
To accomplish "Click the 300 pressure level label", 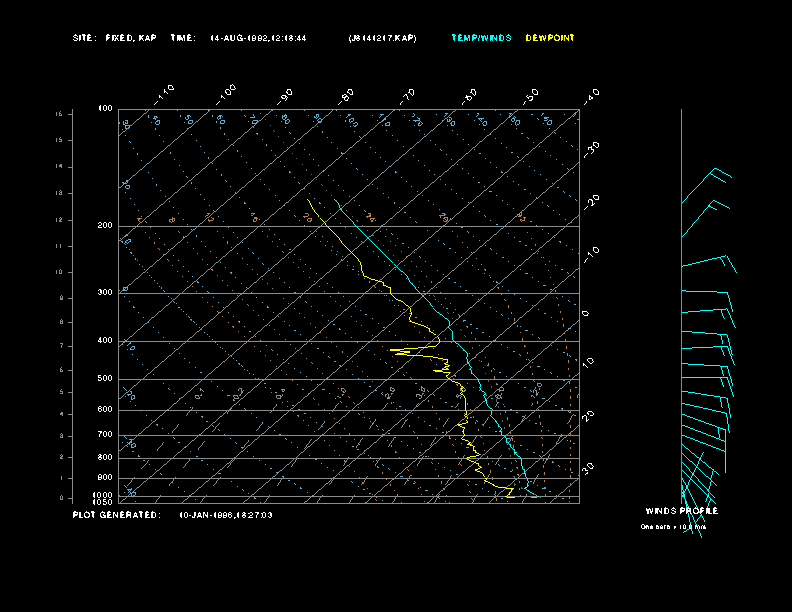I will (x=105, y=292).
